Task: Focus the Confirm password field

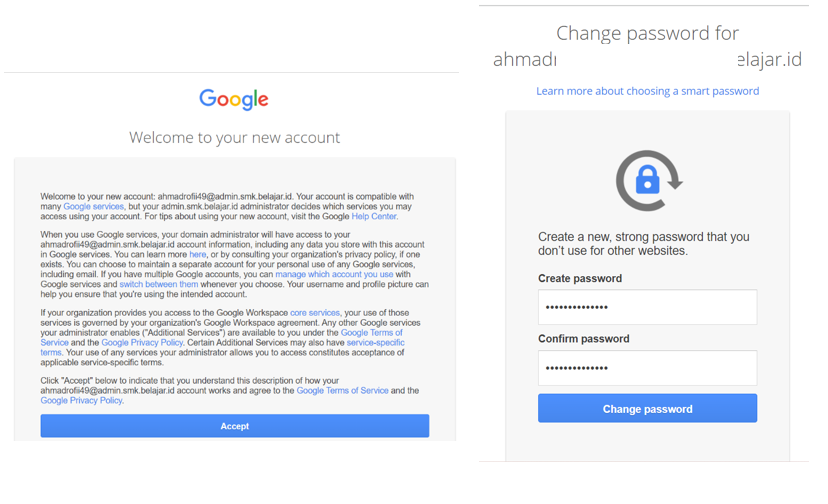Action: click(x=647, y=368)
